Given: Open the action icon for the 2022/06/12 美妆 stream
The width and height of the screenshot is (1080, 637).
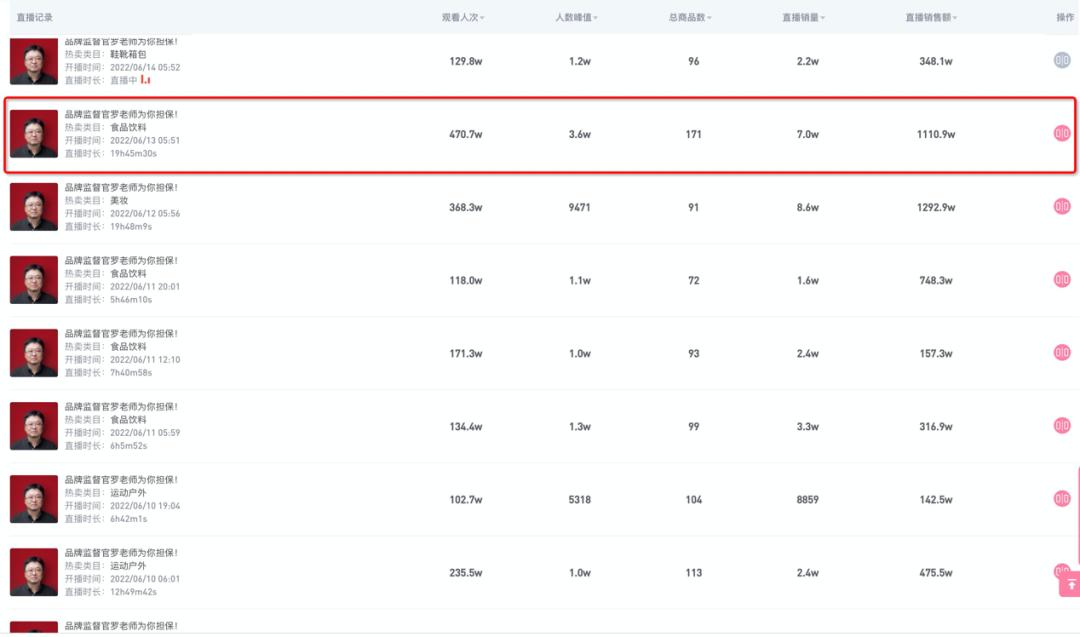Looking at the screenshot, I should (x=1062, y=206).
